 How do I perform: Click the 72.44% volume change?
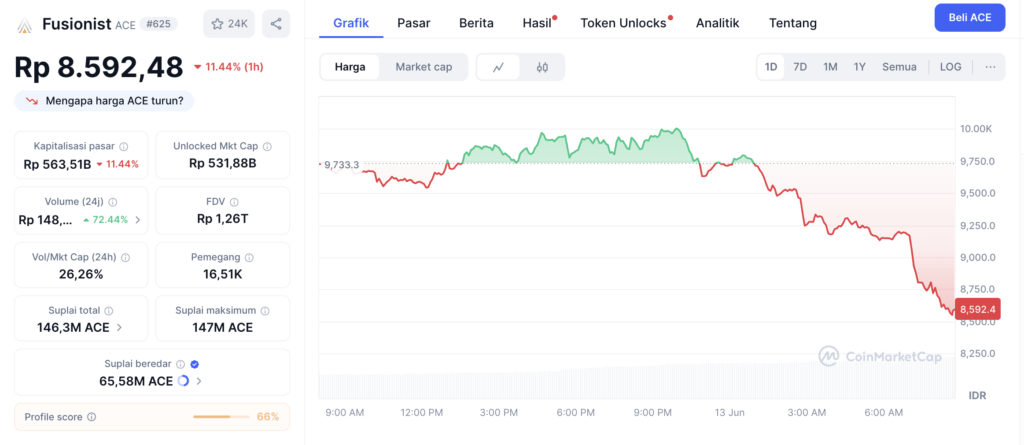[106, 220]
